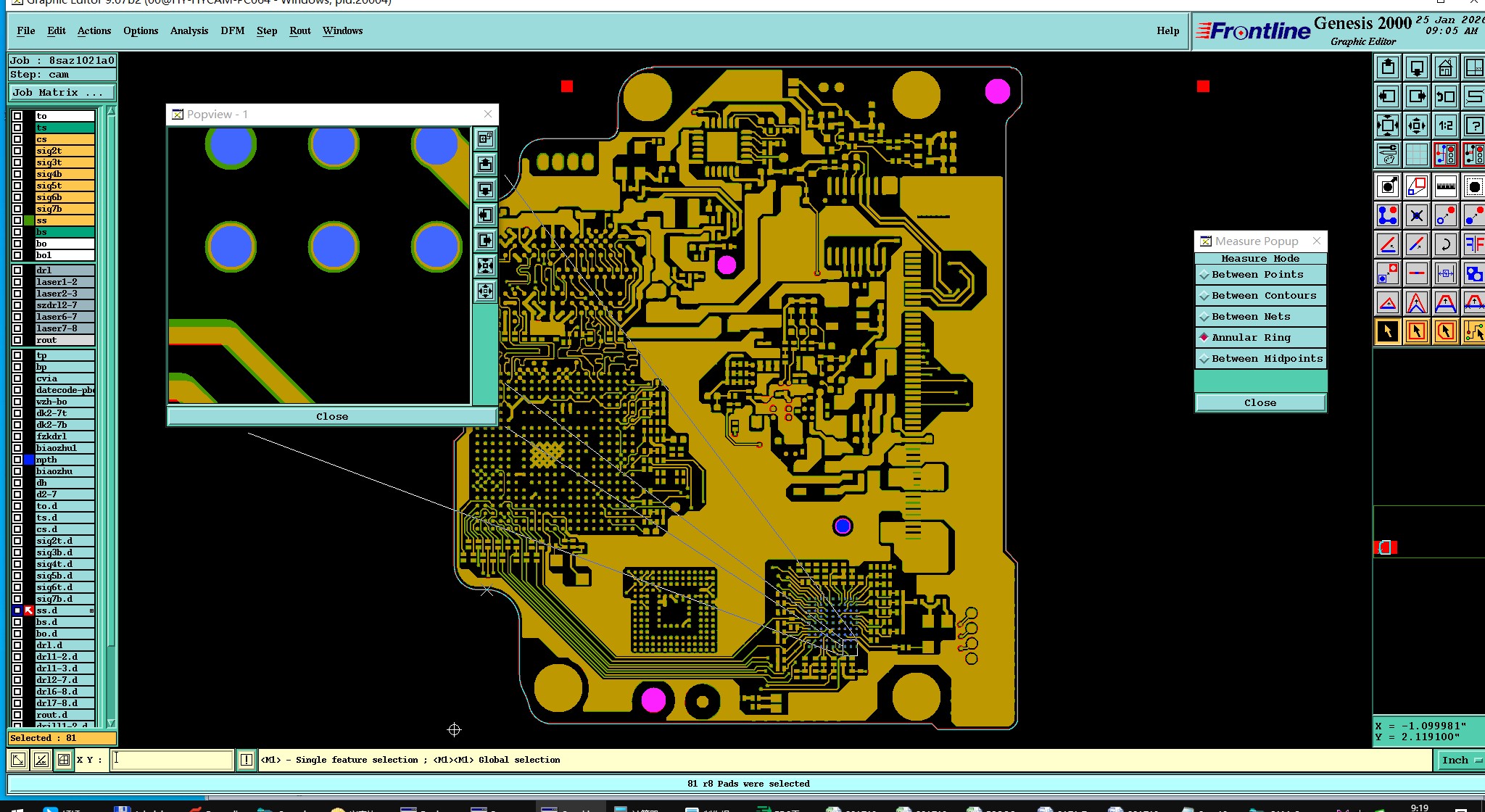This screenshot has height=812, width=1485.
Task: Toggle the checkbox for layer drl
Action: [x=17, y=270]
